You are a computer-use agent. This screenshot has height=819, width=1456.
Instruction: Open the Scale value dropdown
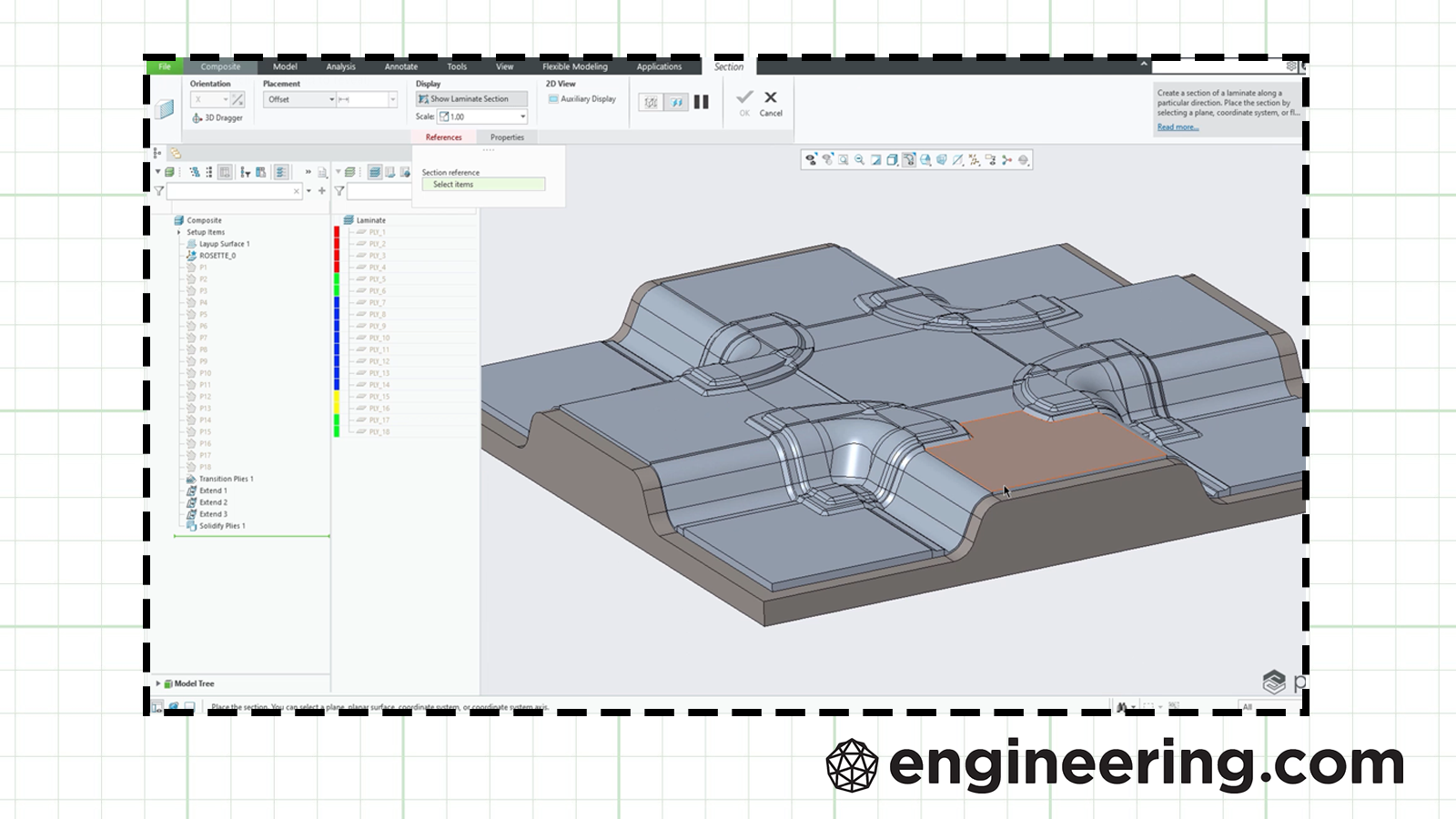pyautogui.click(x=522, y=116)
